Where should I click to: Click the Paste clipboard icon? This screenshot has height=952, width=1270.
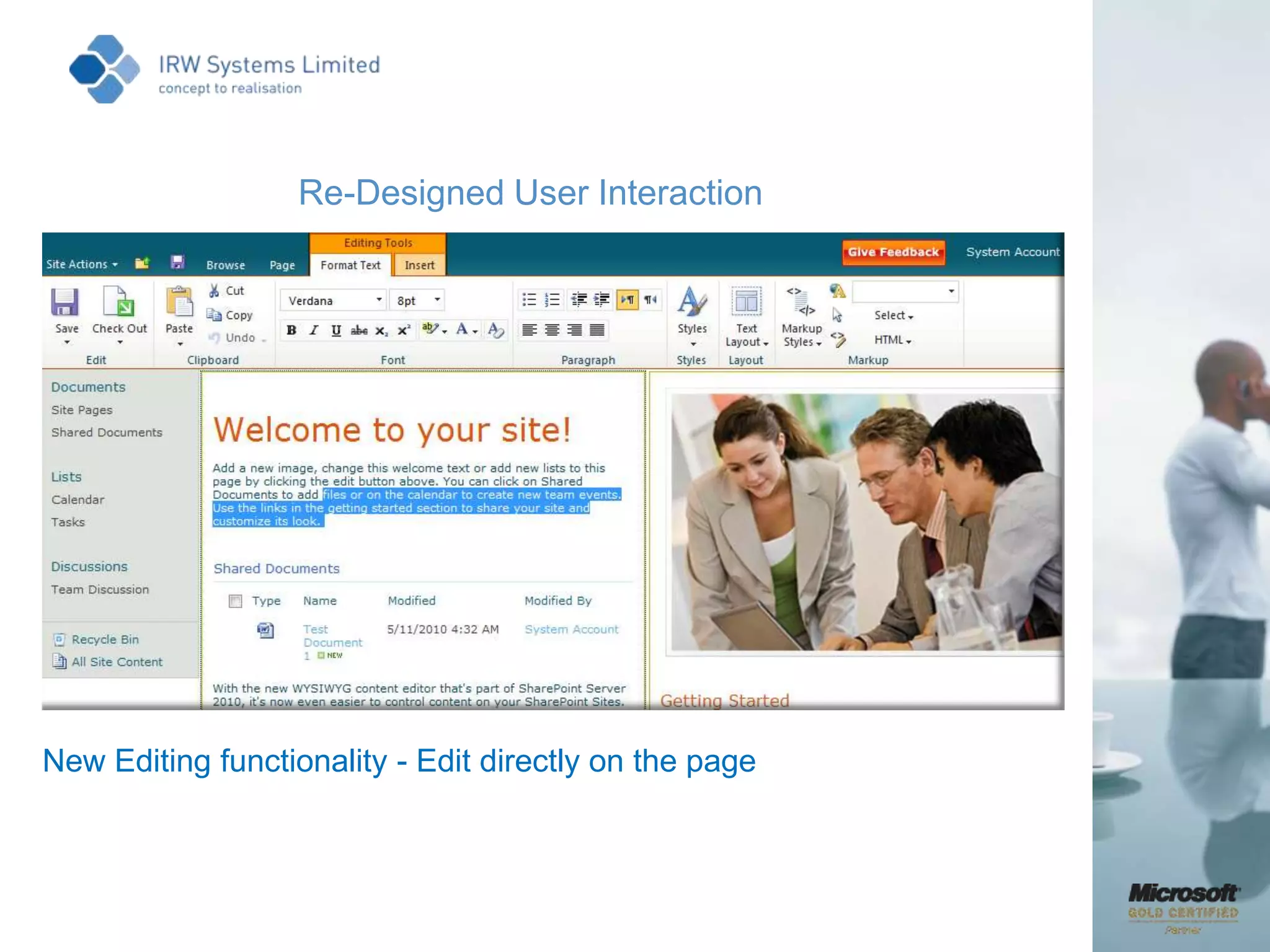pyautogui.click(x=179, y=302)
